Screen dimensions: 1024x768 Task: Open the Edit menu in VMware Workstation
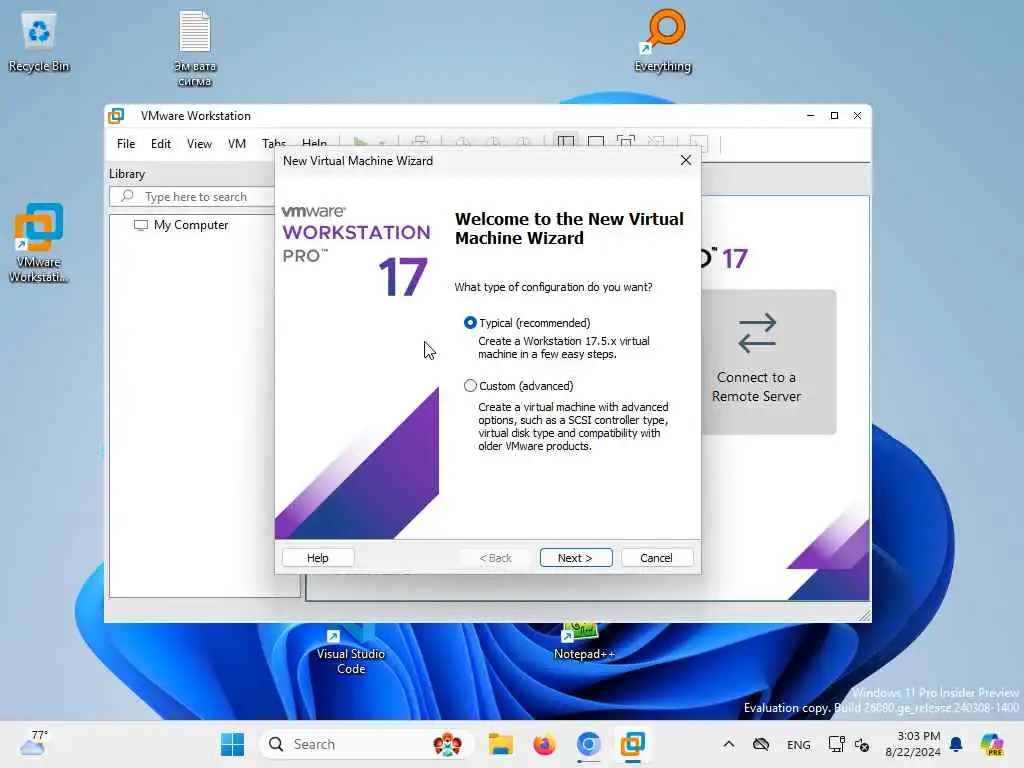tap(161, 144)
